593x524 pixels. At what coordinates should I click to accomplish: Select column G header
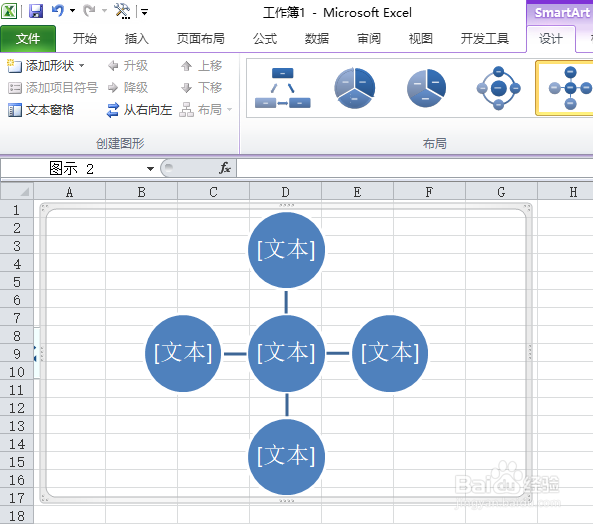[501, 192]
